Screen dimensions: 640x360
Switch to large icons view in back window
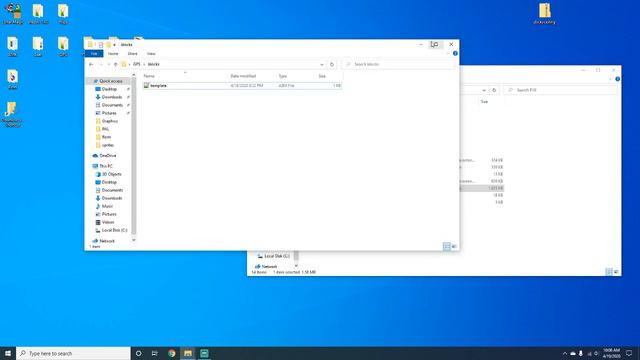coord(616,271)
